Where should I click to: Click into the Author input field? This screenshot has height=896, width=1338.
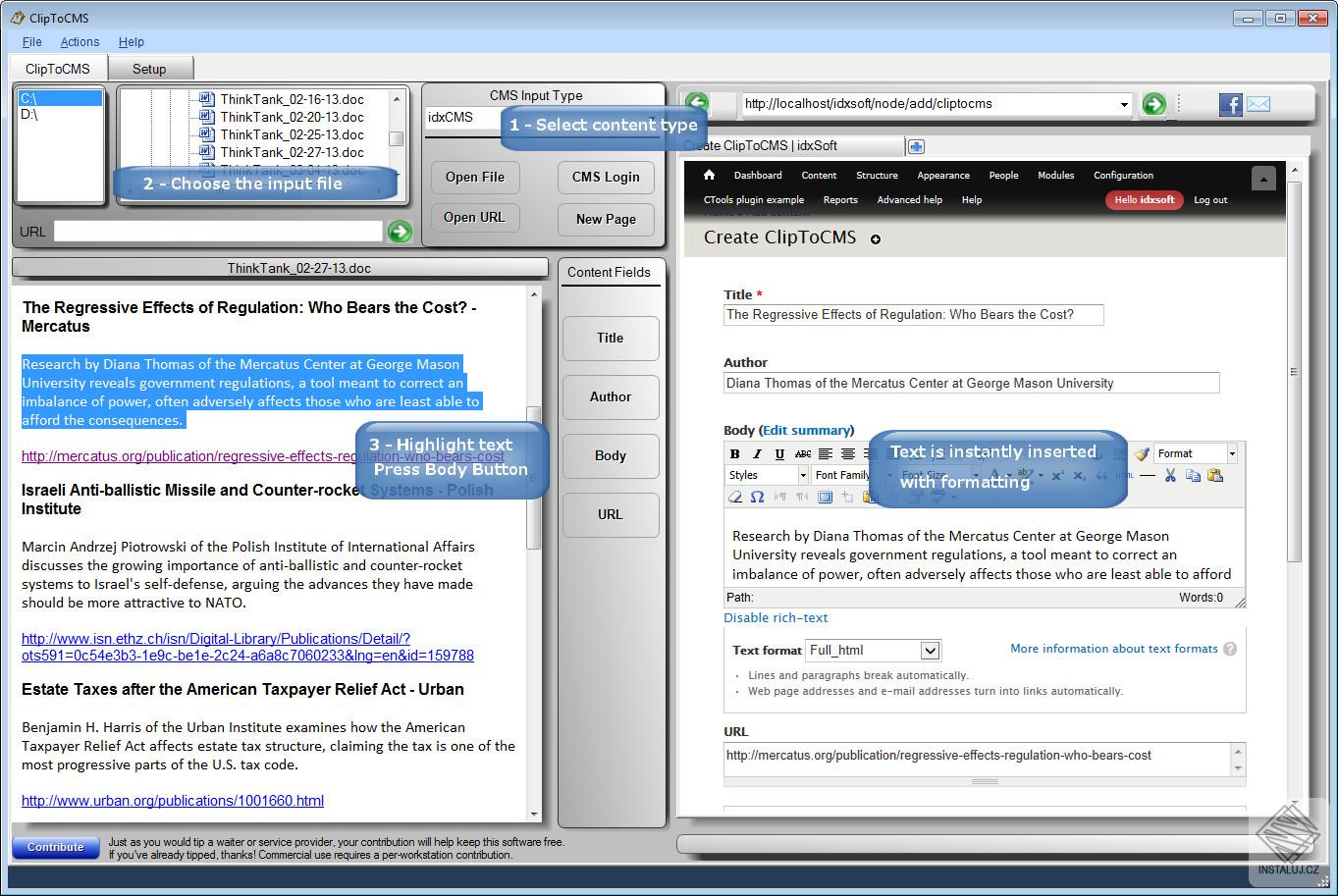coord(971,384)
